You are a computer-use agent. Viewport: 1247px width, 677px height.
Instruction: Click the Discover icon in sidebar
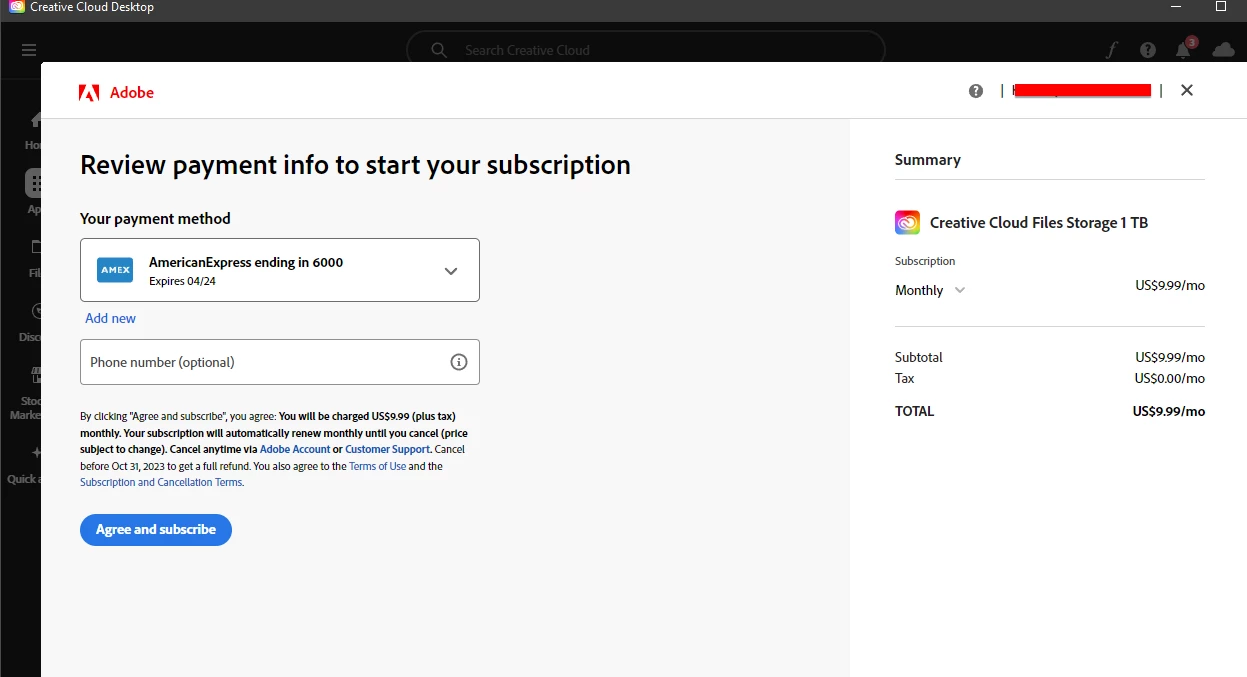point(36,311)
